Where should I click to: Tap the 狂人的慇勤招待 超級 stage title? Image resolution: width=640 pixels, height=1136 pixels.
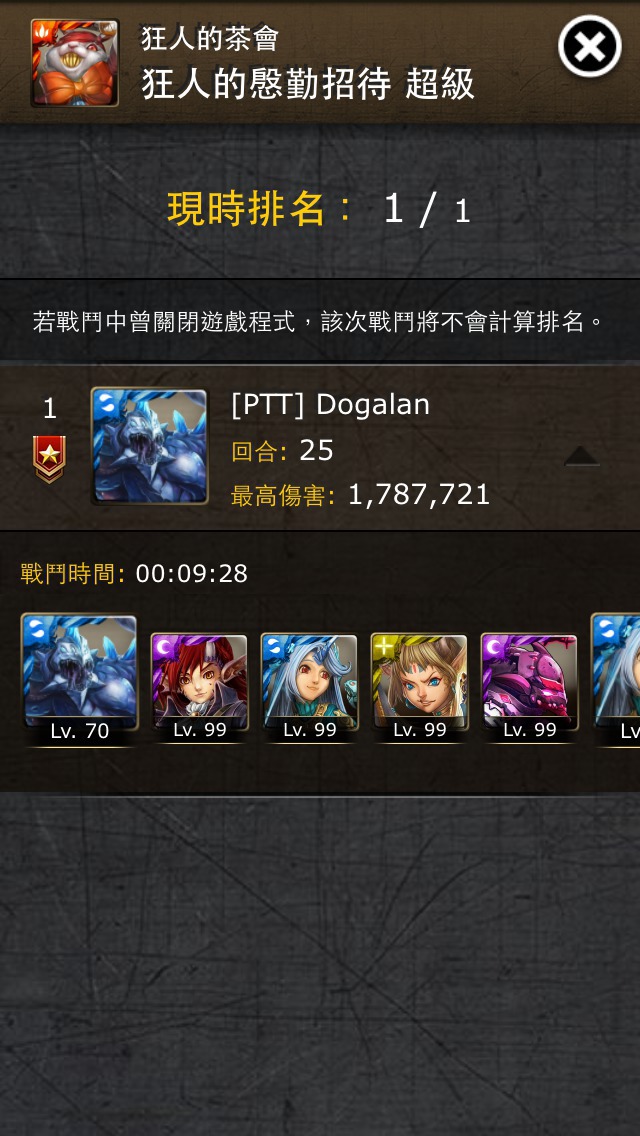point(308,85)
